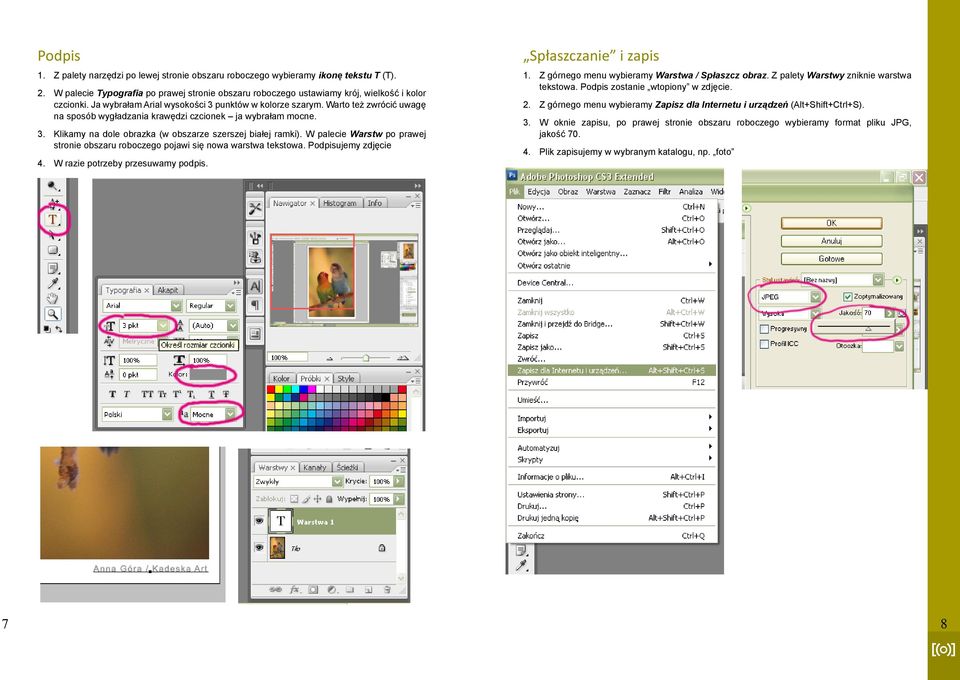Delete layer trash icon in Warstwy

(387, 590)
